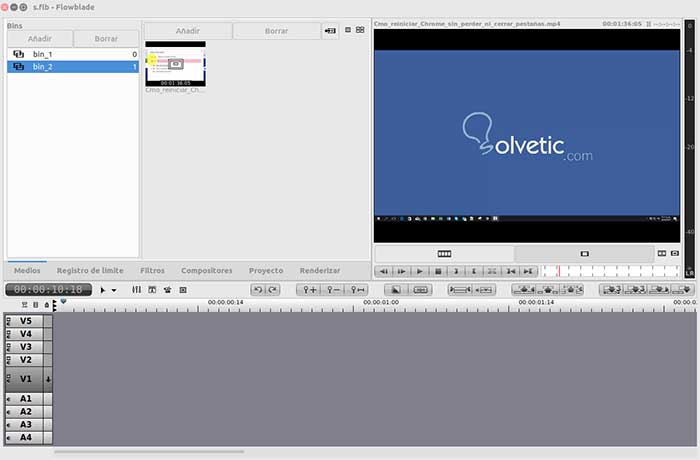Stop playback in the monitor
This screenshot has height=460, width=700.
point(438,271)
